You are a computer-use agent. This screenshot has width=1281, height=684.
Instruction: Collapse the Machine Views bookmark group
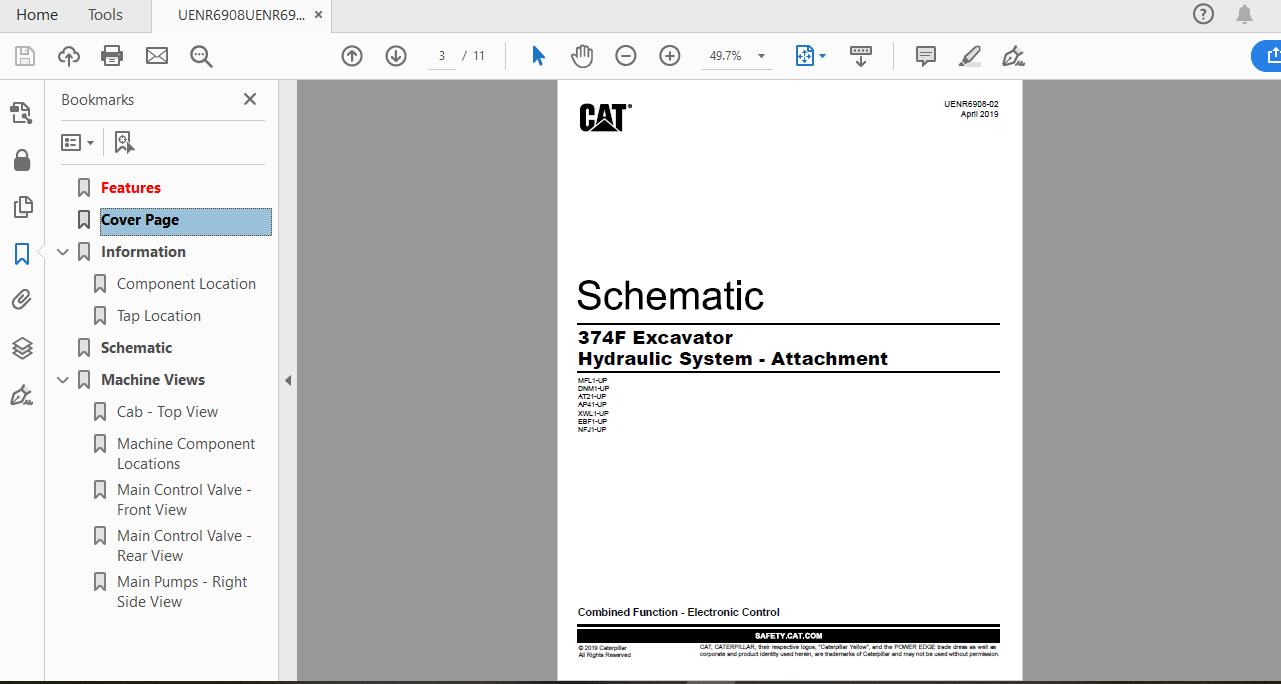63,380
